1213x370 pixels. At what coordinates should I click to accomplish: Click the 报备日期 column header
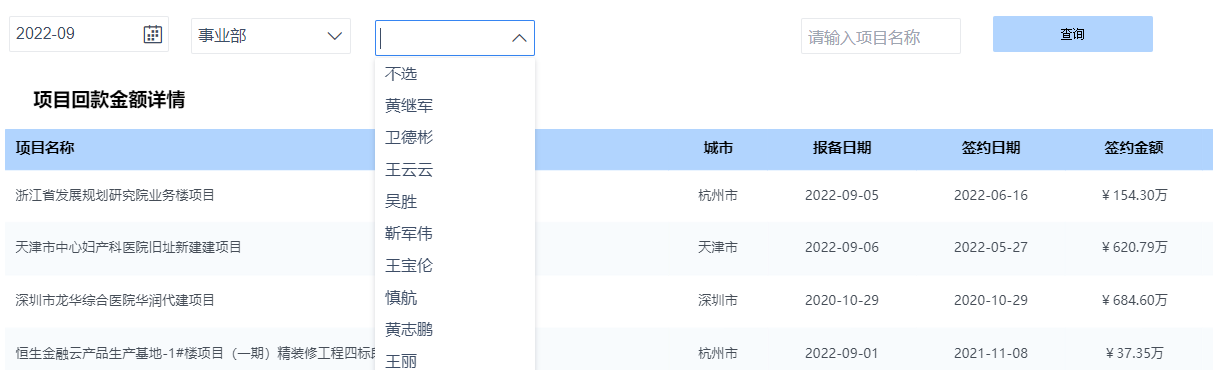point(842,148)
